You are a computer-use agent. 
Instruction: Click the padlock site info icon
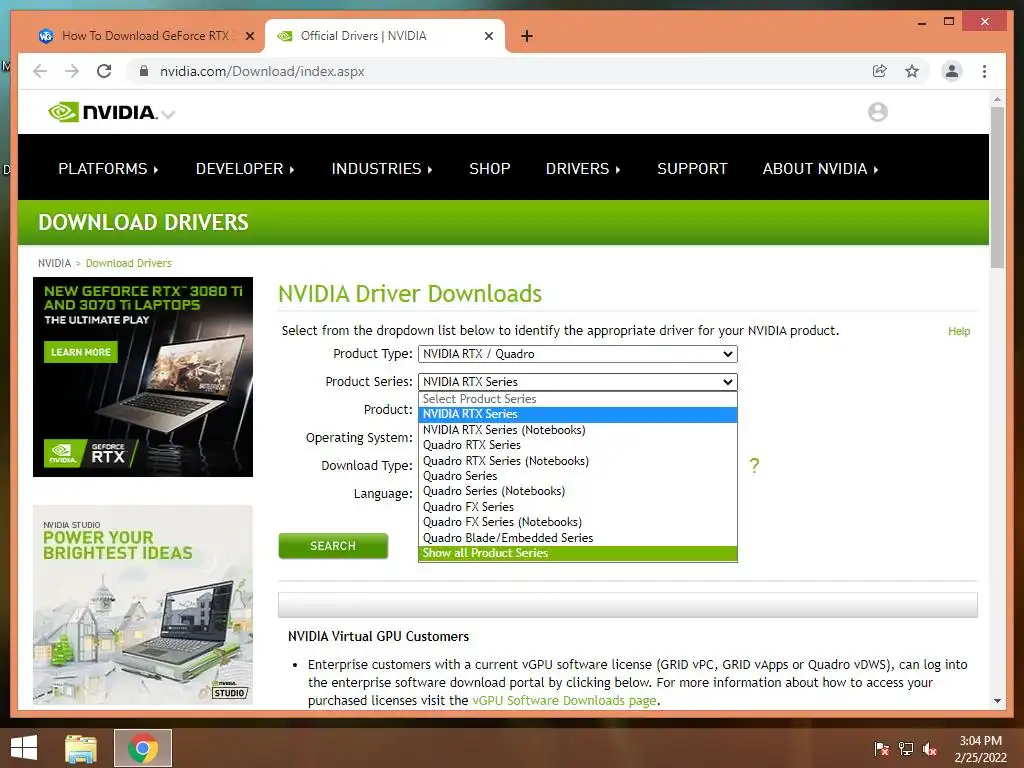(144, 71)
